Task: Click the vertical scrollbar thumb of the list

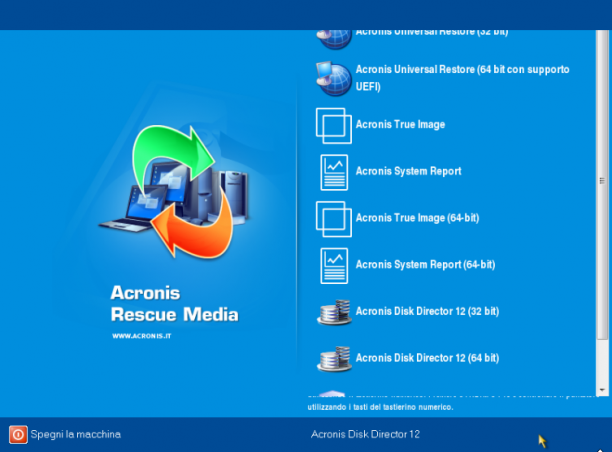Action: (601, 184)
